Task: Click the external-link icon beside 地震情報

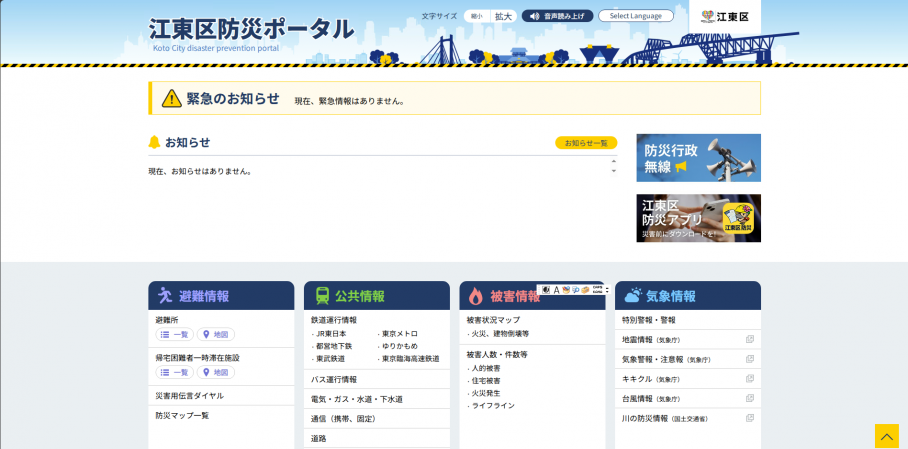Action: coord(750,340)
